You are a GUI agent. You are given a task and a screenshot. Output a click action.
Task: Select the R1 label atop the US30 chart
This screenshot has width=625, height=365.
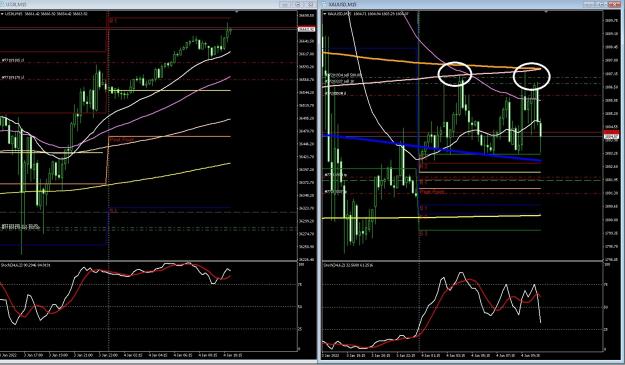pos(113,20)
